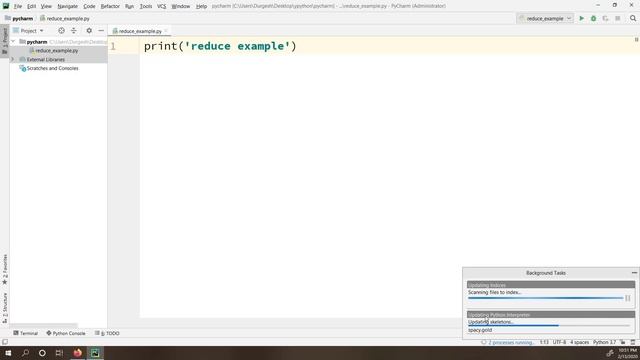This screenshot has width=640, height=360.
Task: Open the 4 spaces indent selector
Action: (579, 342)
